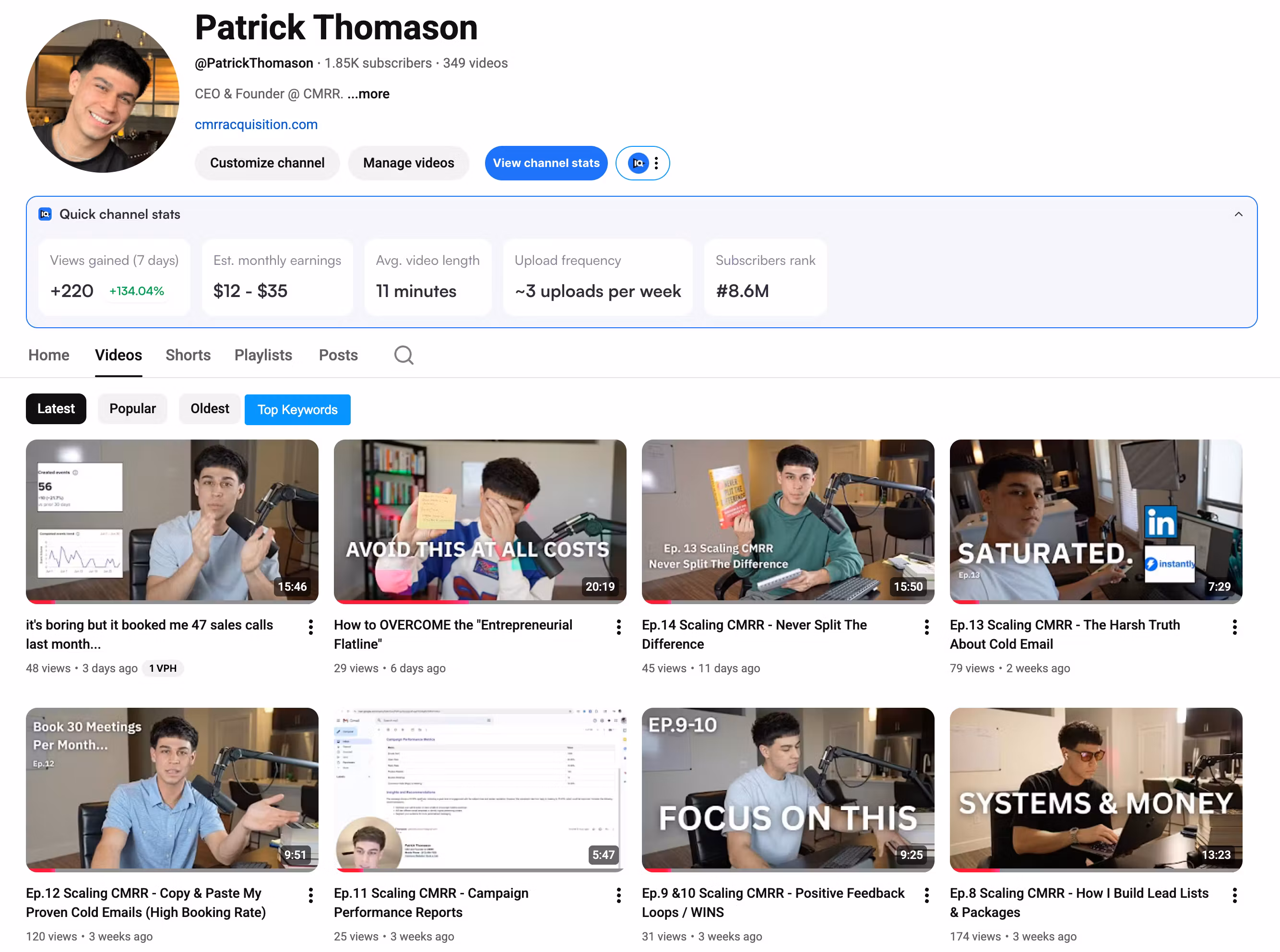Viewport: 1280px width, 952px height.
Task: Open three-dot menu for Entrepreneurial Flatline video
Action: coord(618,627)
